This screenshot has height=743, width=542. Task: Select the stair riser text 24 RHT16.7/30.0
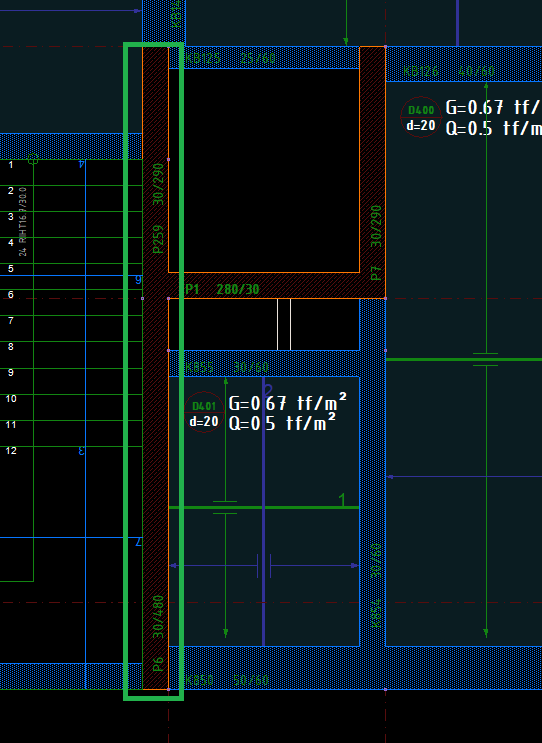click(x=23, y=221)
